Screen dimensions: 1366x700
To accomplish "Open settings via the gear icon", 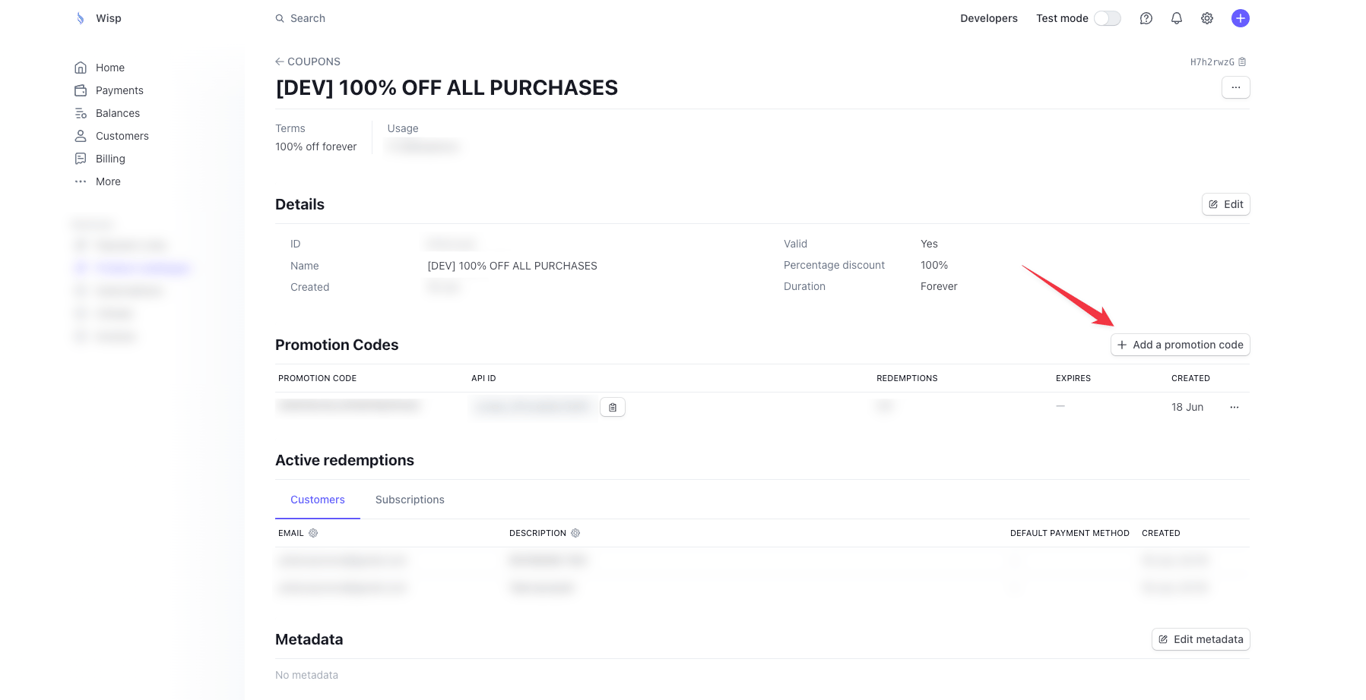I will 1207,18.
